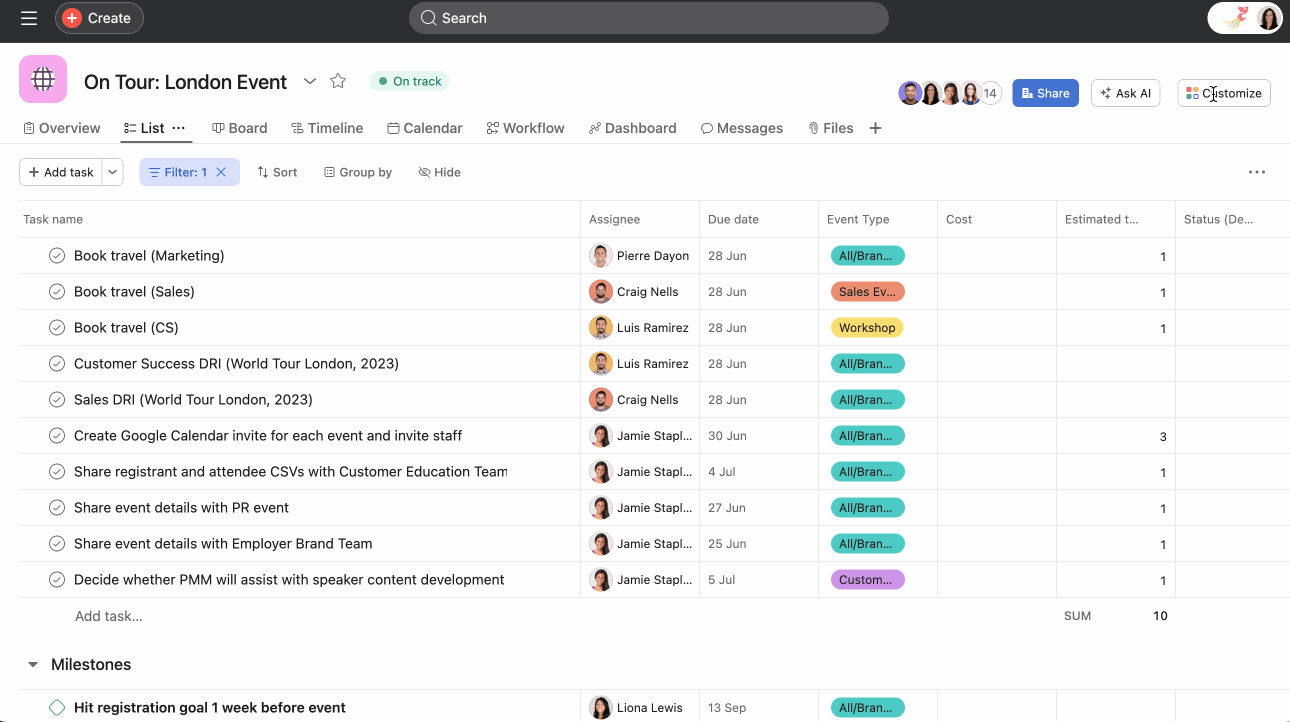Mark Book travel (Marketing) as complete
This screenshot has width=1290, height=722.
[57, 256]
